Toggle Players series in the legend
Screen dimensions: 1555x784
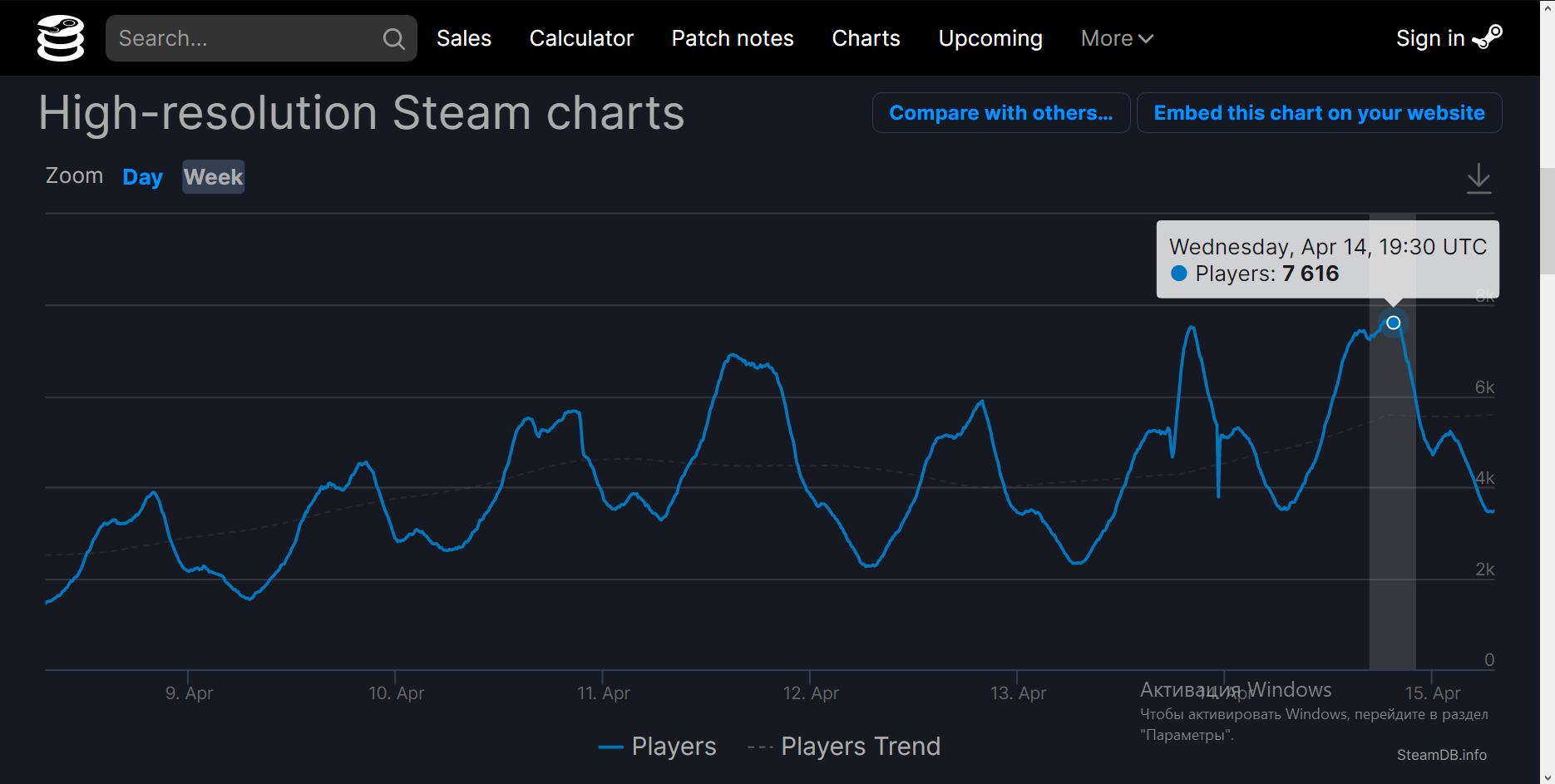657,747
